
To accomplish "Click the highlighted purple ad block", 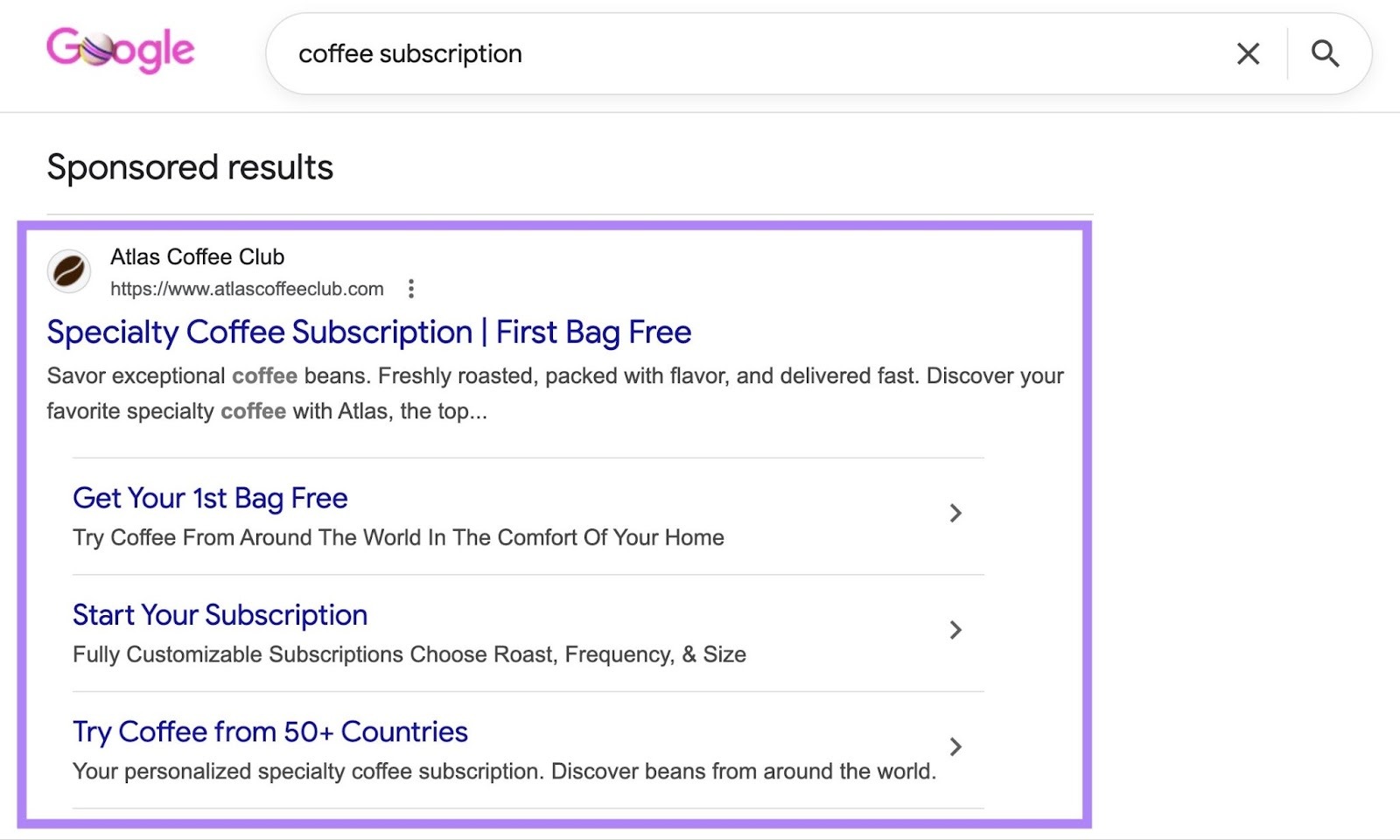I will (556, 525).
